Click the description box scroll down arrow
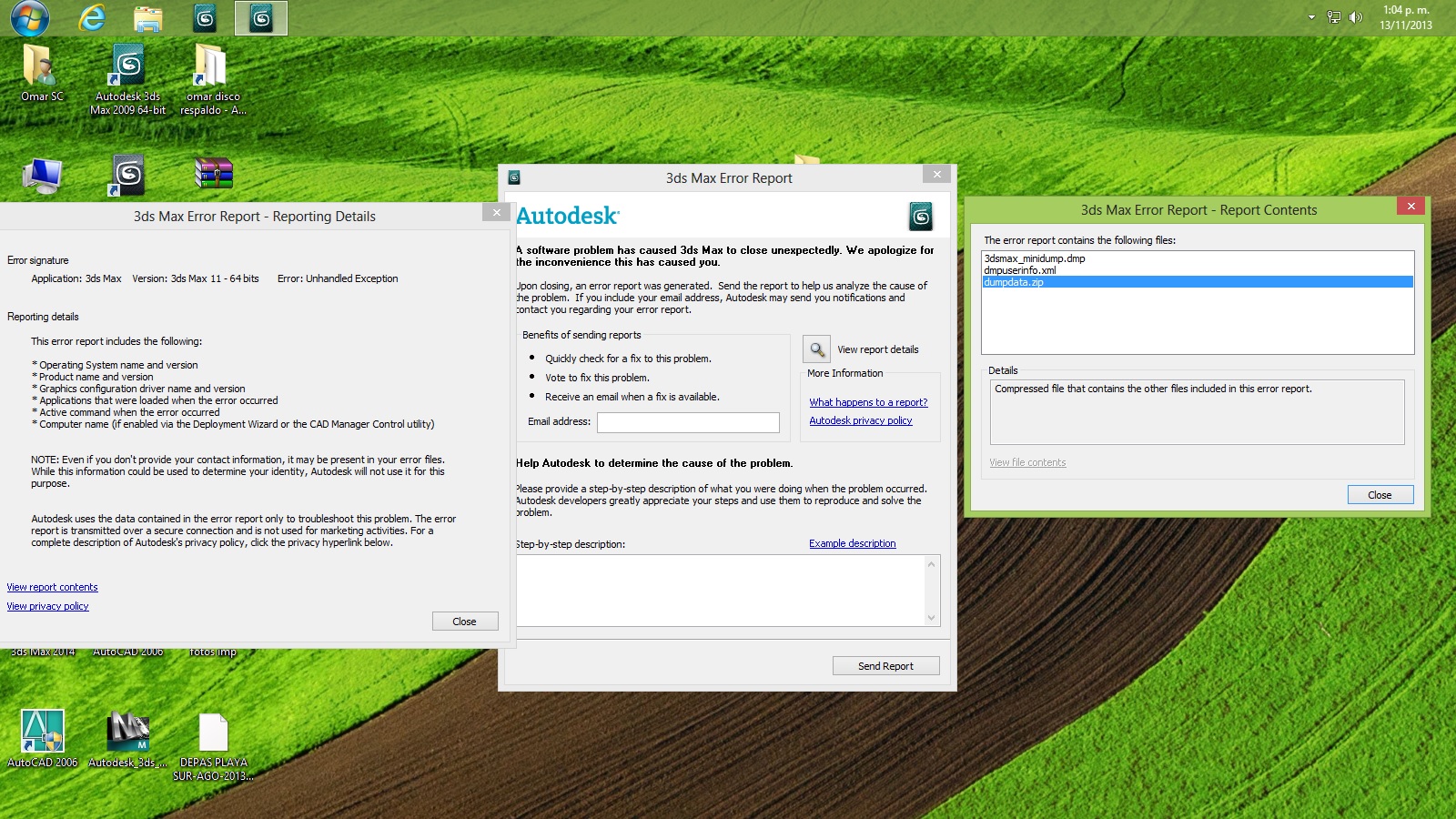 (931, 618)
